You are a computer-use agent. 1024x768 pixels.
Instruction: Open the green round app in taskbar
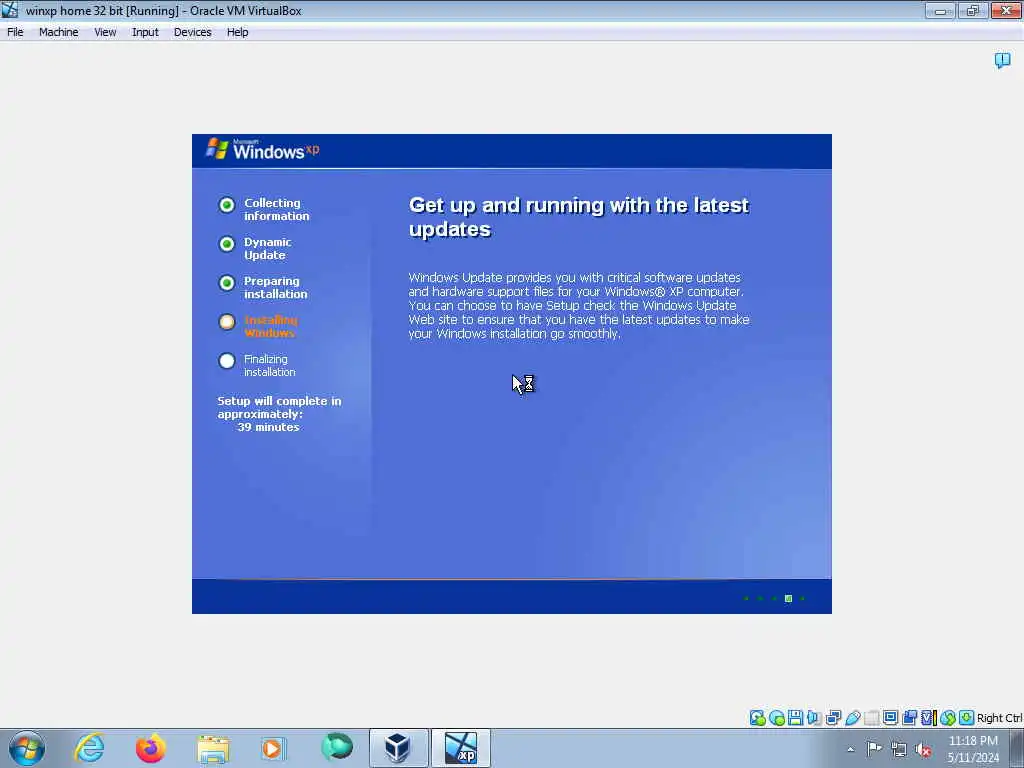[x=337, y=746]
